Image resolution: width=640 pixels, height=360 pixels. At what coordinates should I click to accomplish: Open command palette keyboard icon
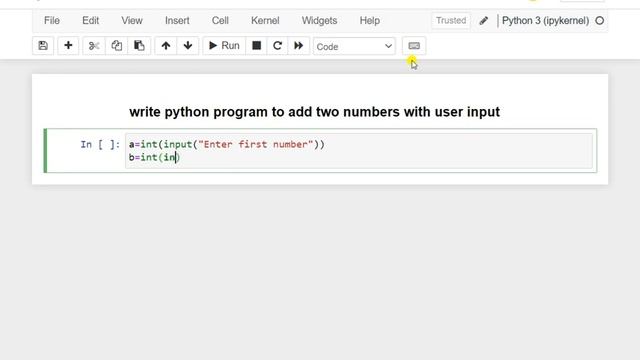pos(414,46)
